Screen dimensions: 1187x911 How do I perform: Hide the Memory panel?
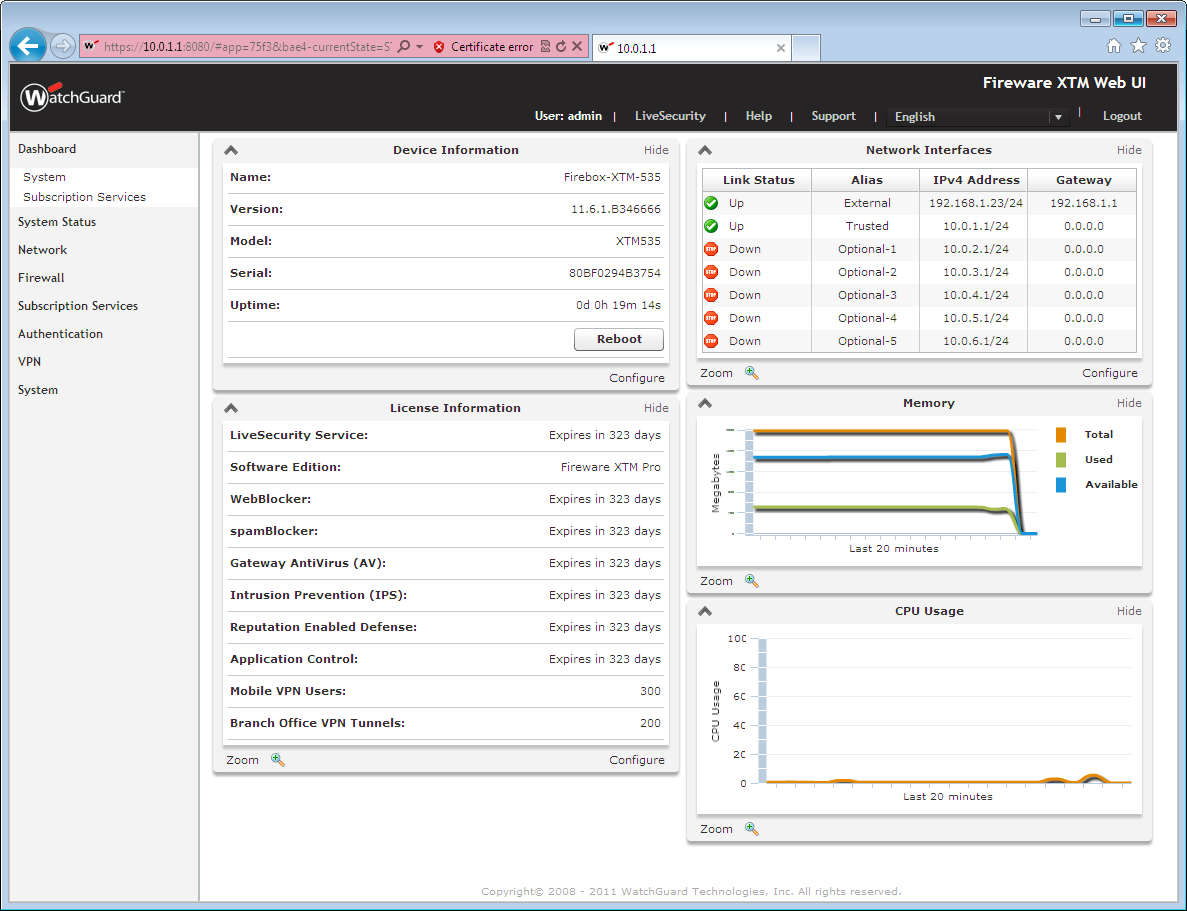(1129, 403)
